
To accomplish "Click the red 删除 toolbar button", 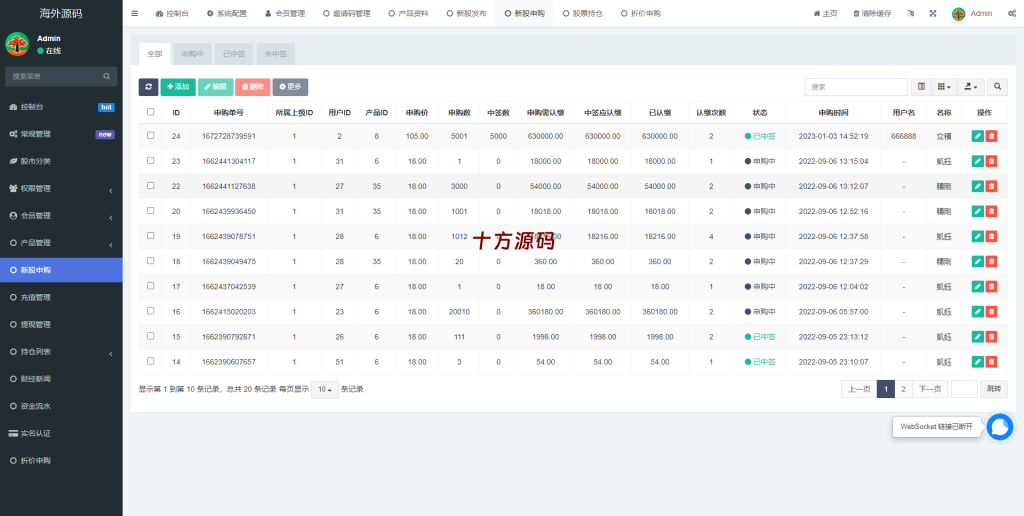I will coord(253,87).
